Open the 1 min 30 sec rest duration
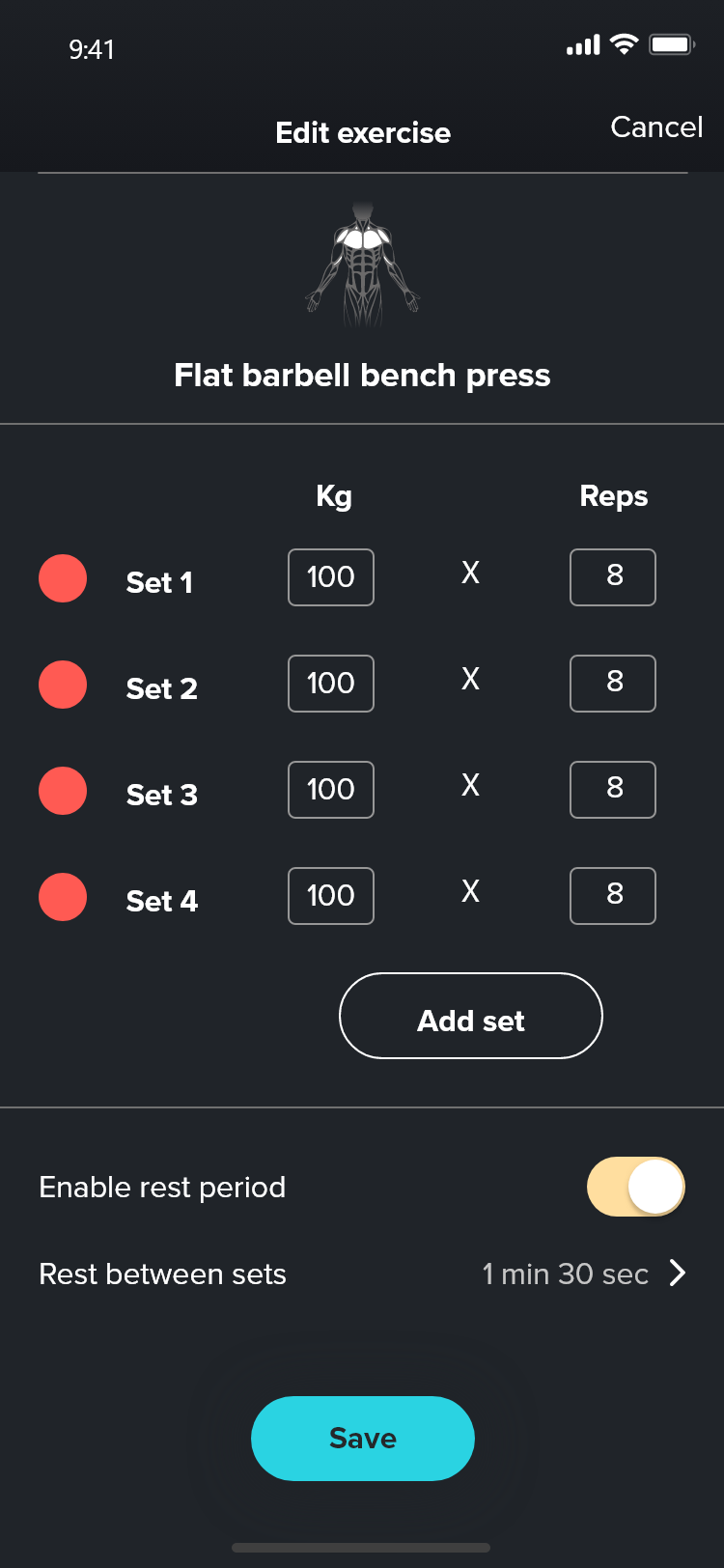 point(565,1274)
